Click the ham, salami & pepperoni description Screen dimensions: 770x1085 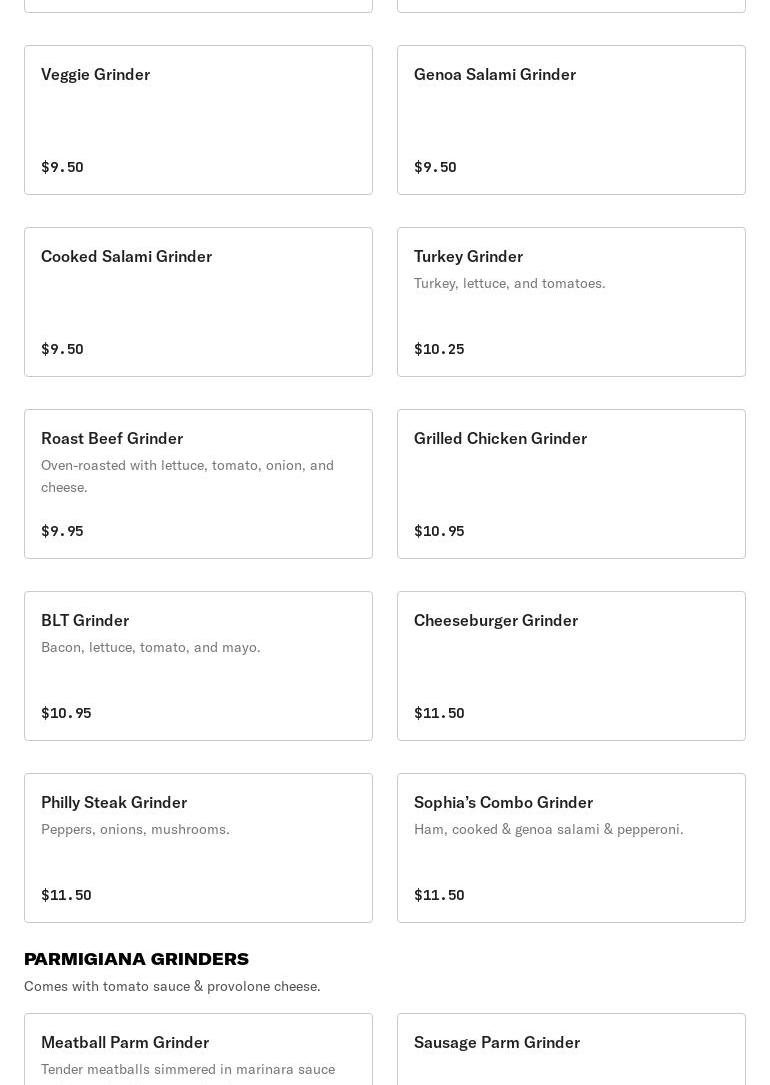coord(549,829)
